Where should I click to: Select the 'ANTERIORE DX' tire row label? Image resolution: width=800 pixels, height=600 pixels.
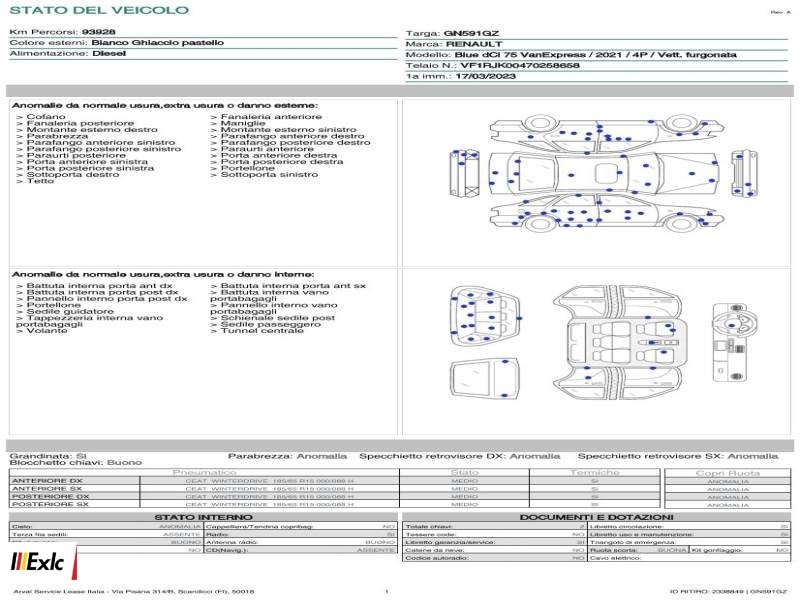pos(47,481)
